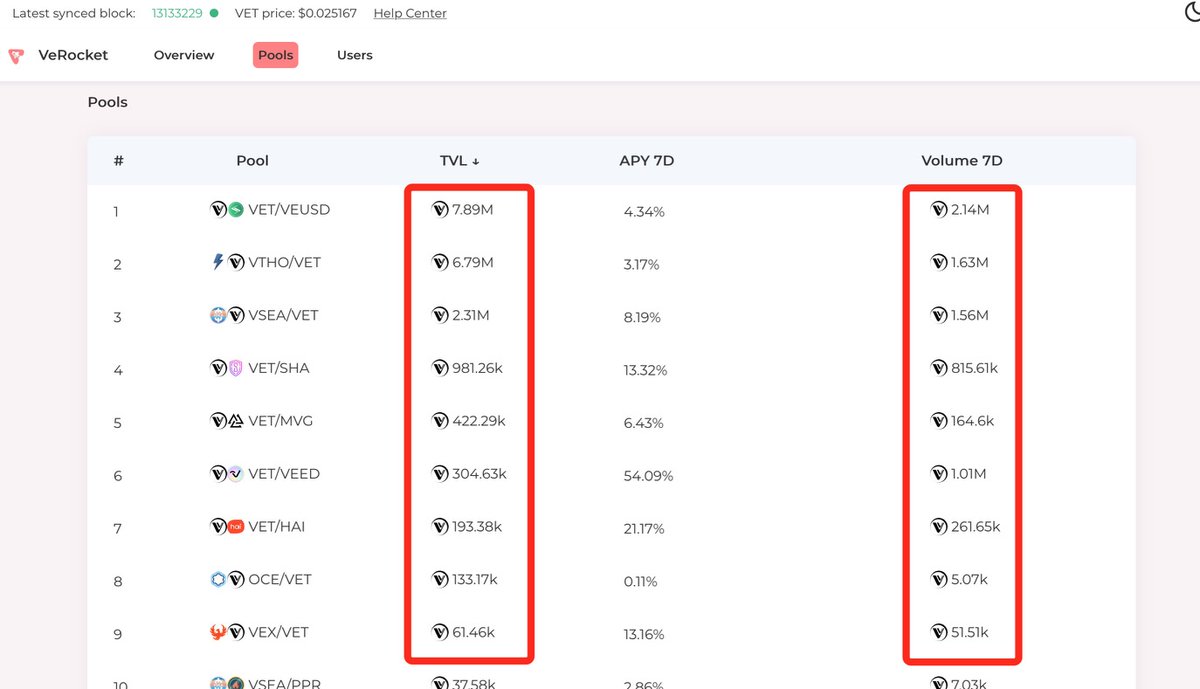Click APY value 0.11%
Image resolution: width=1200 pixels, height=689 pixels.
pos(640,581)
